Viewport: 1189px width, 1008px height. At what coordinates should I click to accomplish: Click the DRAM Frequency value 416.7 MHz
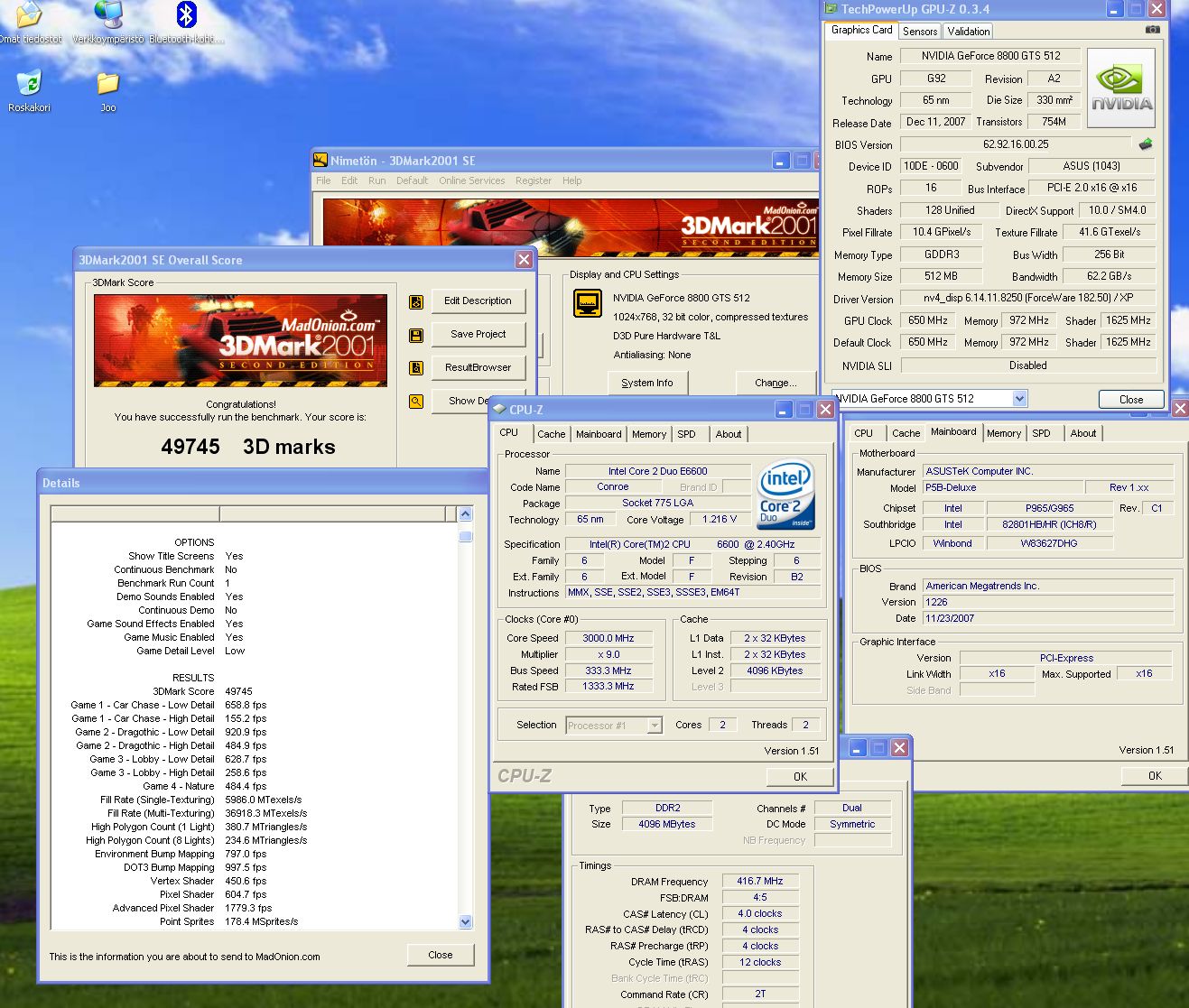pos(760,882)
